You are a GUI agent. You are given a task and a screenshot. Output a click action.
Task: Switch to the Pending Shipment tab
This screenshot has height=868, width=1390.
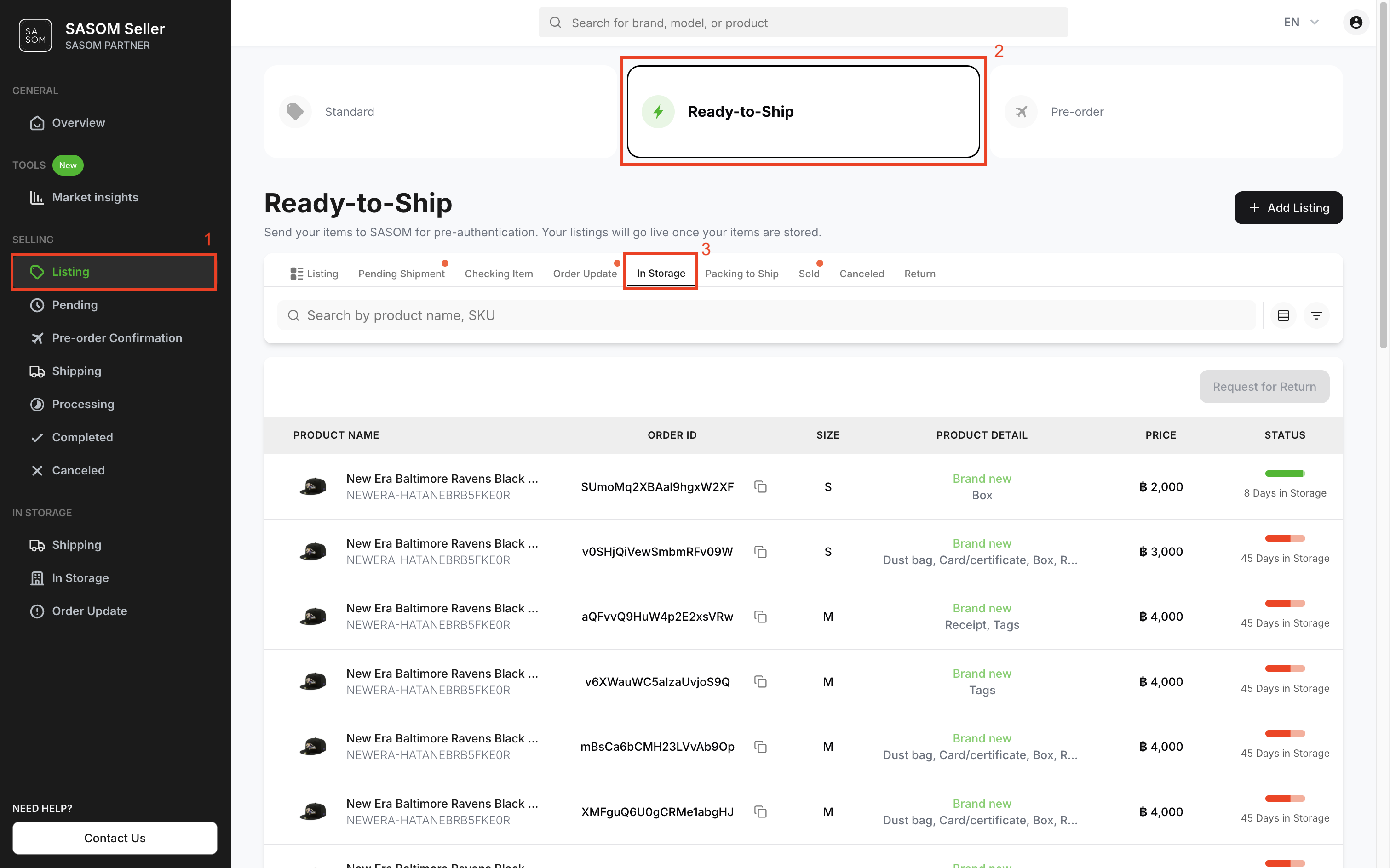tap(401, 274)
